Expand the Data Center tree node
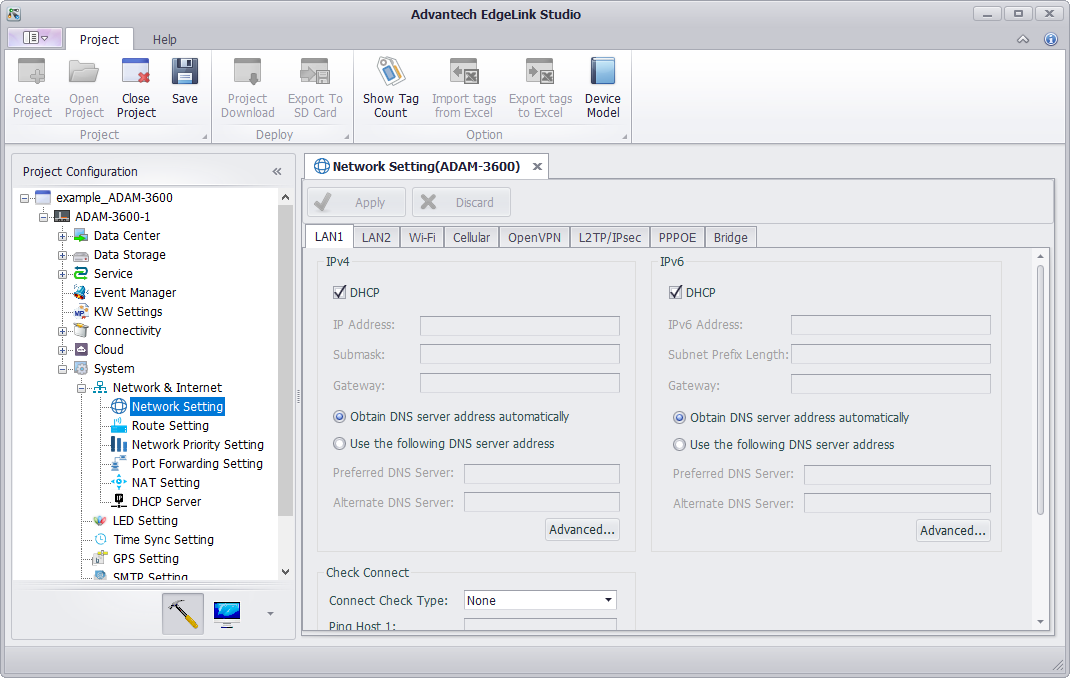This screenshot has height=678, width=1070. tap(63, 236)
